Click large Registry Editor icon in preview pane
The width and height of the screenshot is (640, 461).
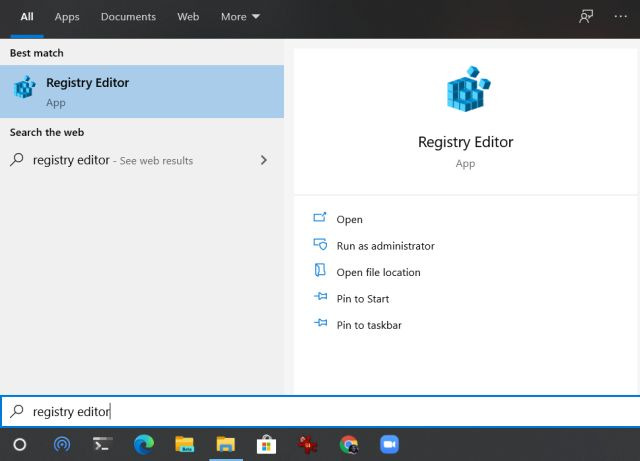pos(468,89)
